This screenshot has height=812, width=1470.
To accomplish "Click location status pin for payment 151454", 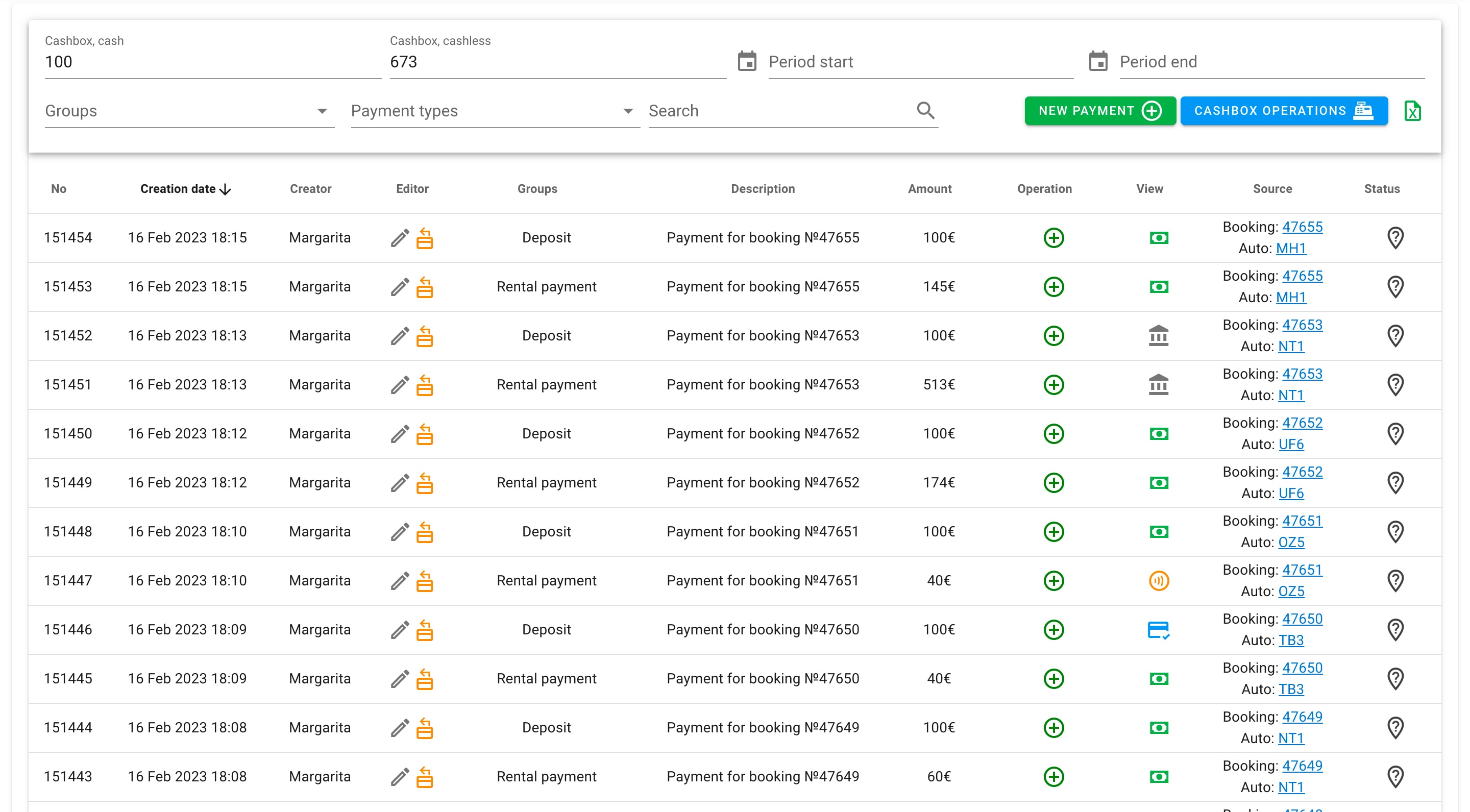I will [1395, 238].
